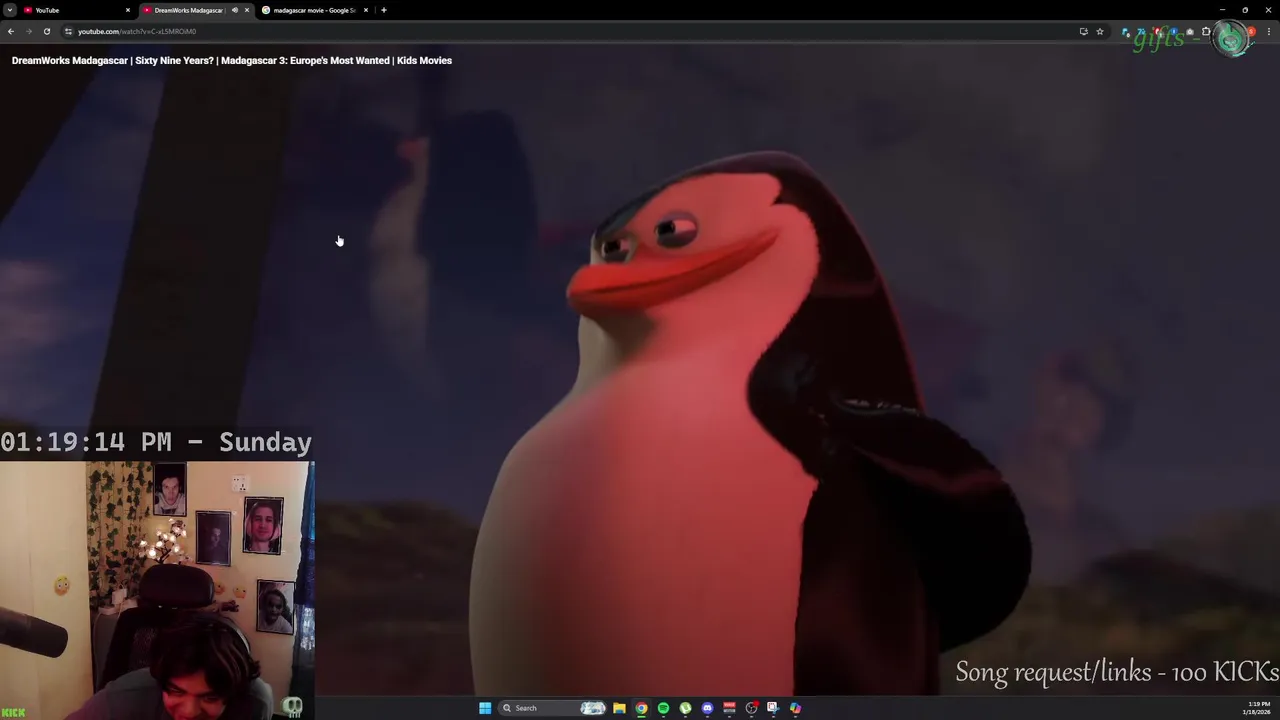
Task: Open Discord from taskbar
Action: tap(707, 708)
